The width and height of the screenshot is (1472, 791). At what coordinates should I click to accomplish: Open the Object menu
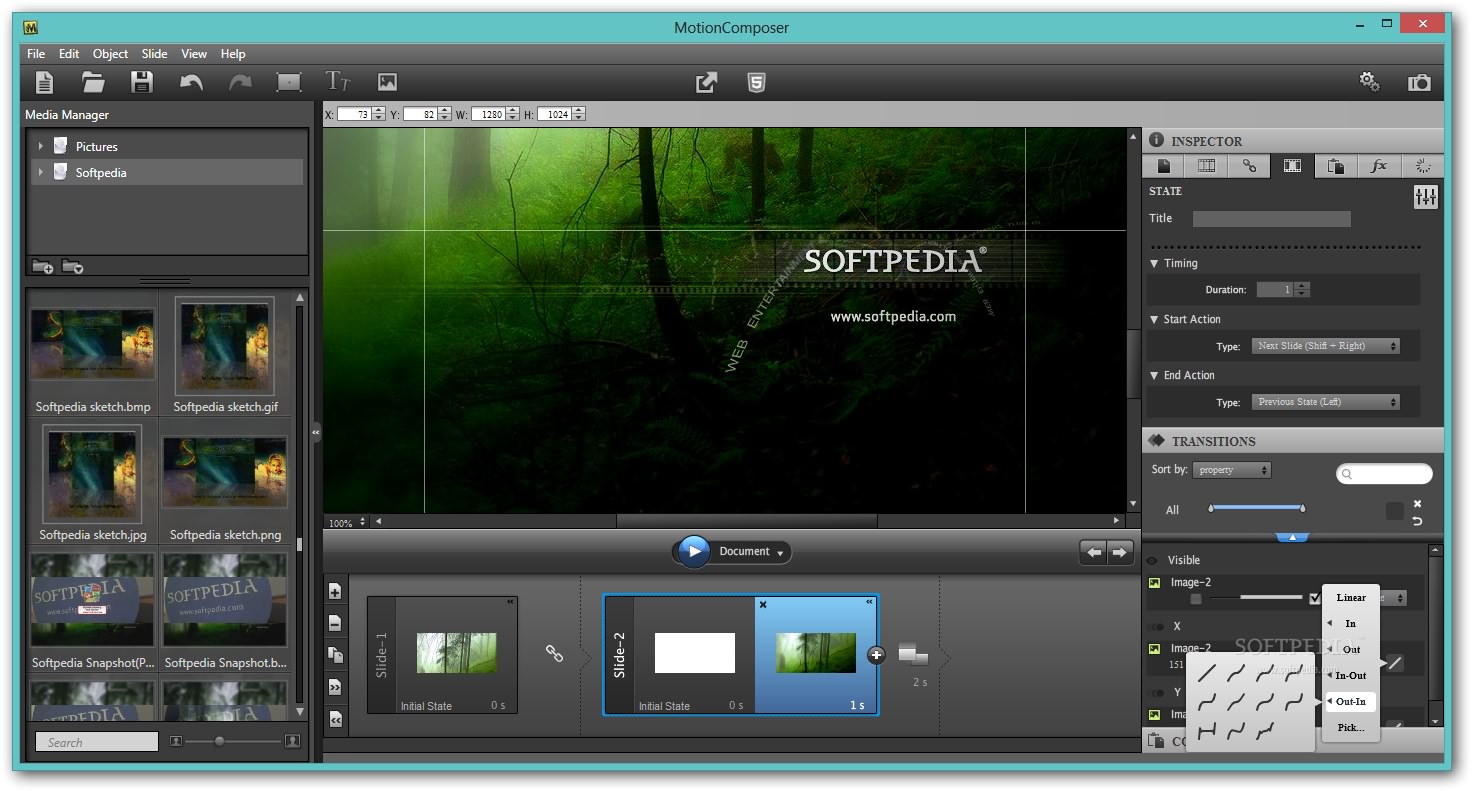110,54
